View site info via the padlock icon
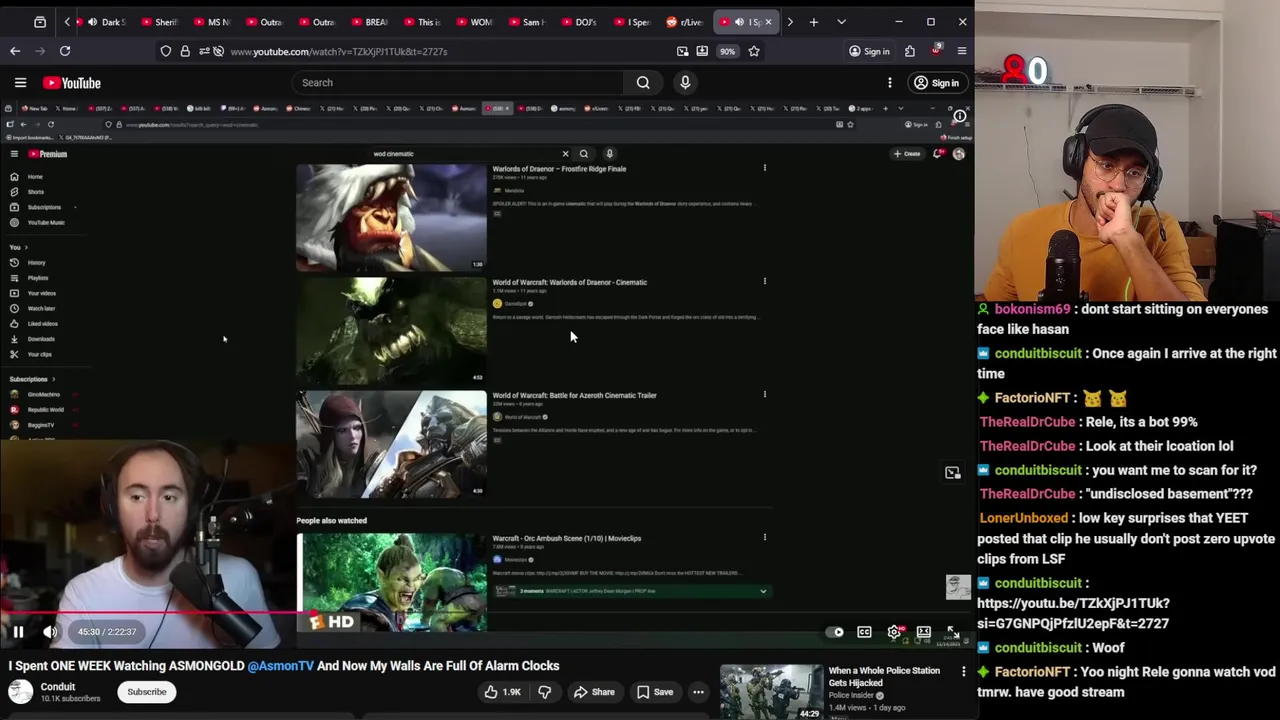Screen dimensions: 1280x720 [185, 51]
